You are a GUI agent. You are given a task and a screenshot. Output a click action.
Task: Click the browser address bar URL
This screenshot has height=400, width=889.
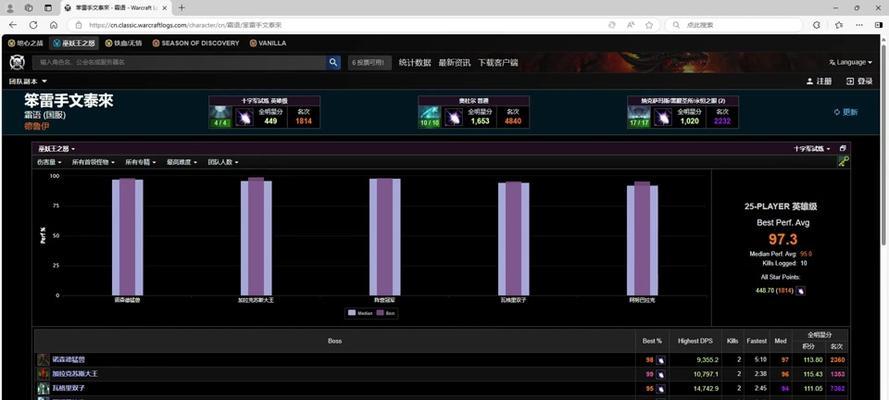(x=185, y=25)
